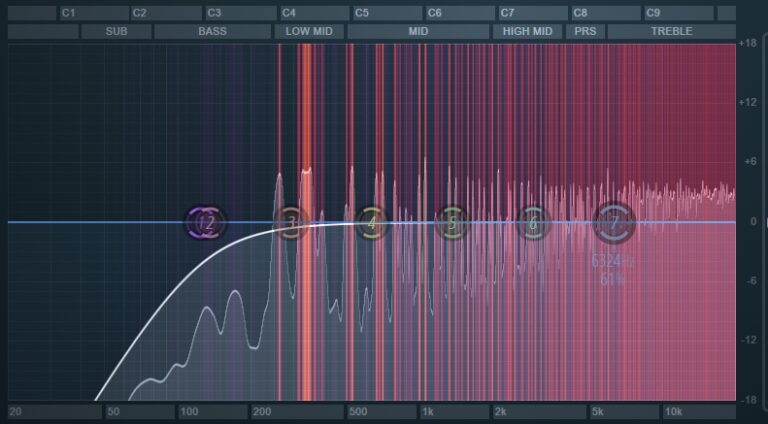Click the 200 Hz frequency axis label
The height and width of the screenshot is (424, 768).
click(x=262, y=412)
